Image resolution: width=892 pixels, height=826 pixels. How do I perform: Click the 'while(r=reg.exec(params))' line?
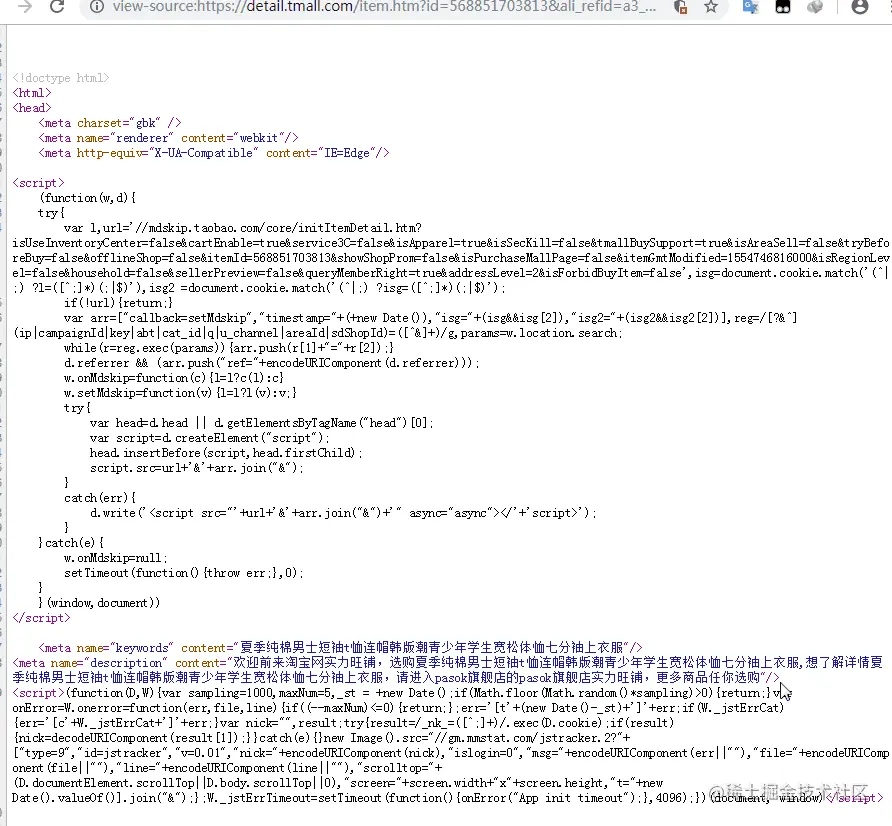tap(229, 348)
